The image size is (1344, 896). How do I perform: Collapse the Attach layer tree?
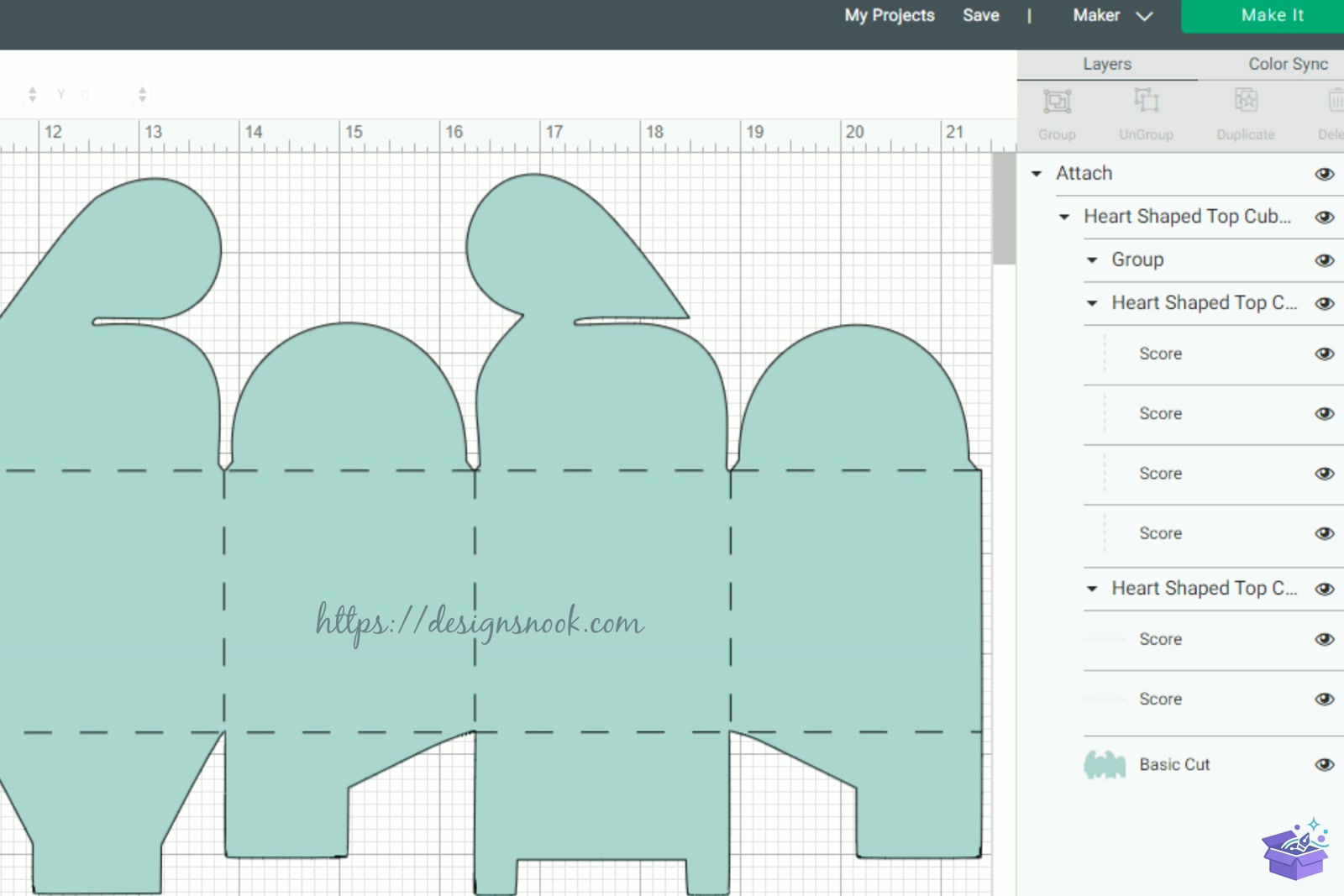1037,174
